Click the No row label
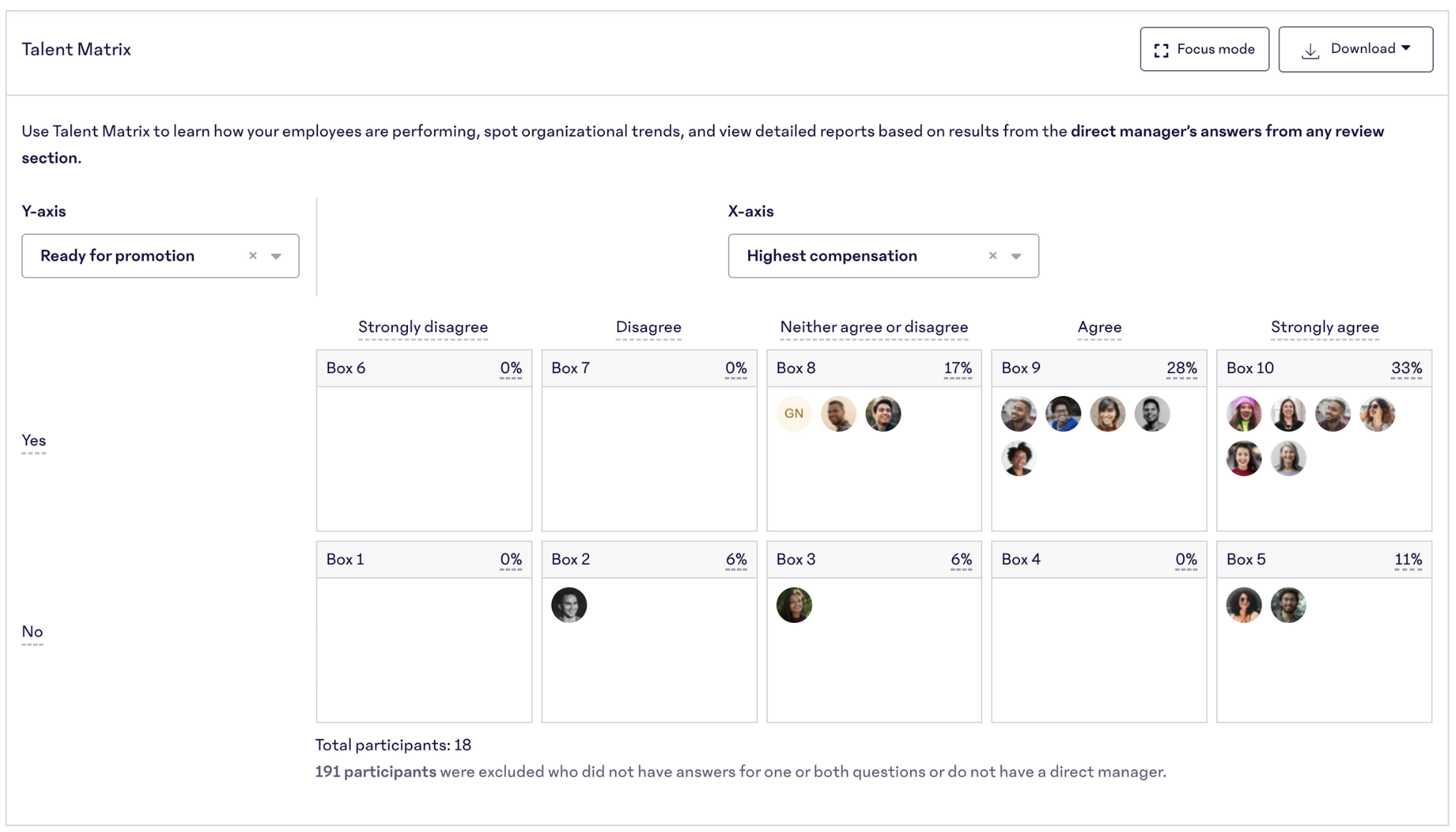The width and height of the screenshot is (1456, 832). click(x=32, y=632)
